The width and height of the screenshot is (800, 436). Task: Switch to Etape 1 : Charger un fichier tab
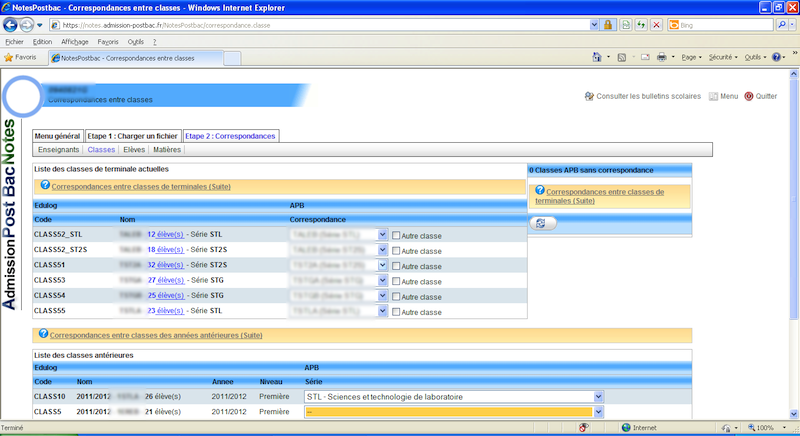[133, 135]
